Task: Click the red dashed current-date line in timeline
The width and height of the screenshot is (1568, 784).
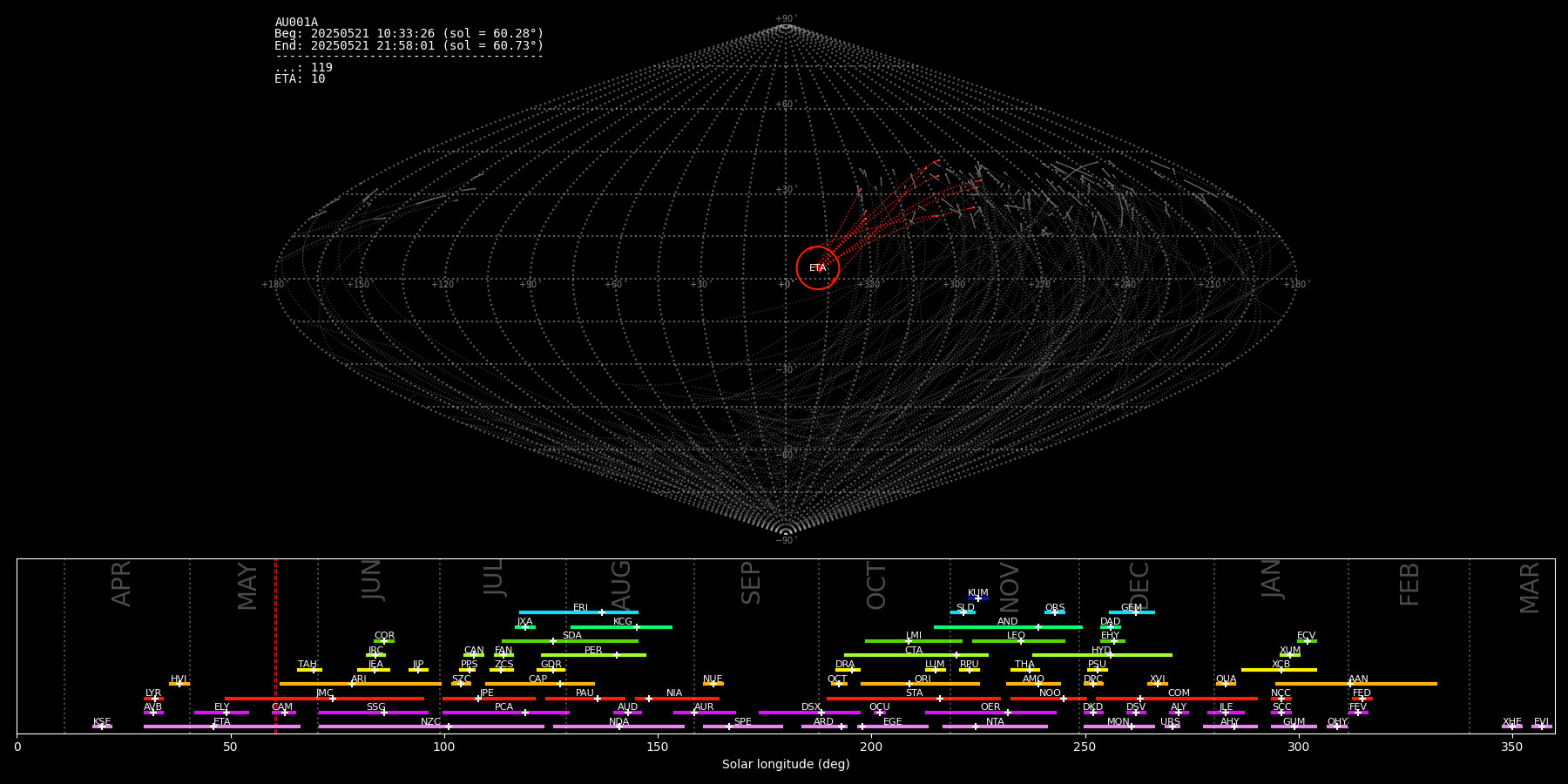Action: (275, 645)
